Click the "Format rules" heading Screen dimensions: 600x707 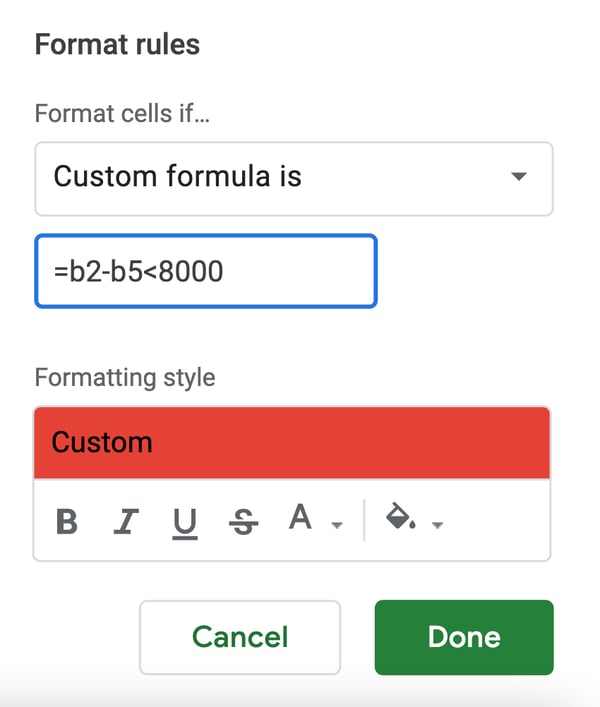click(x=117, y=45)
